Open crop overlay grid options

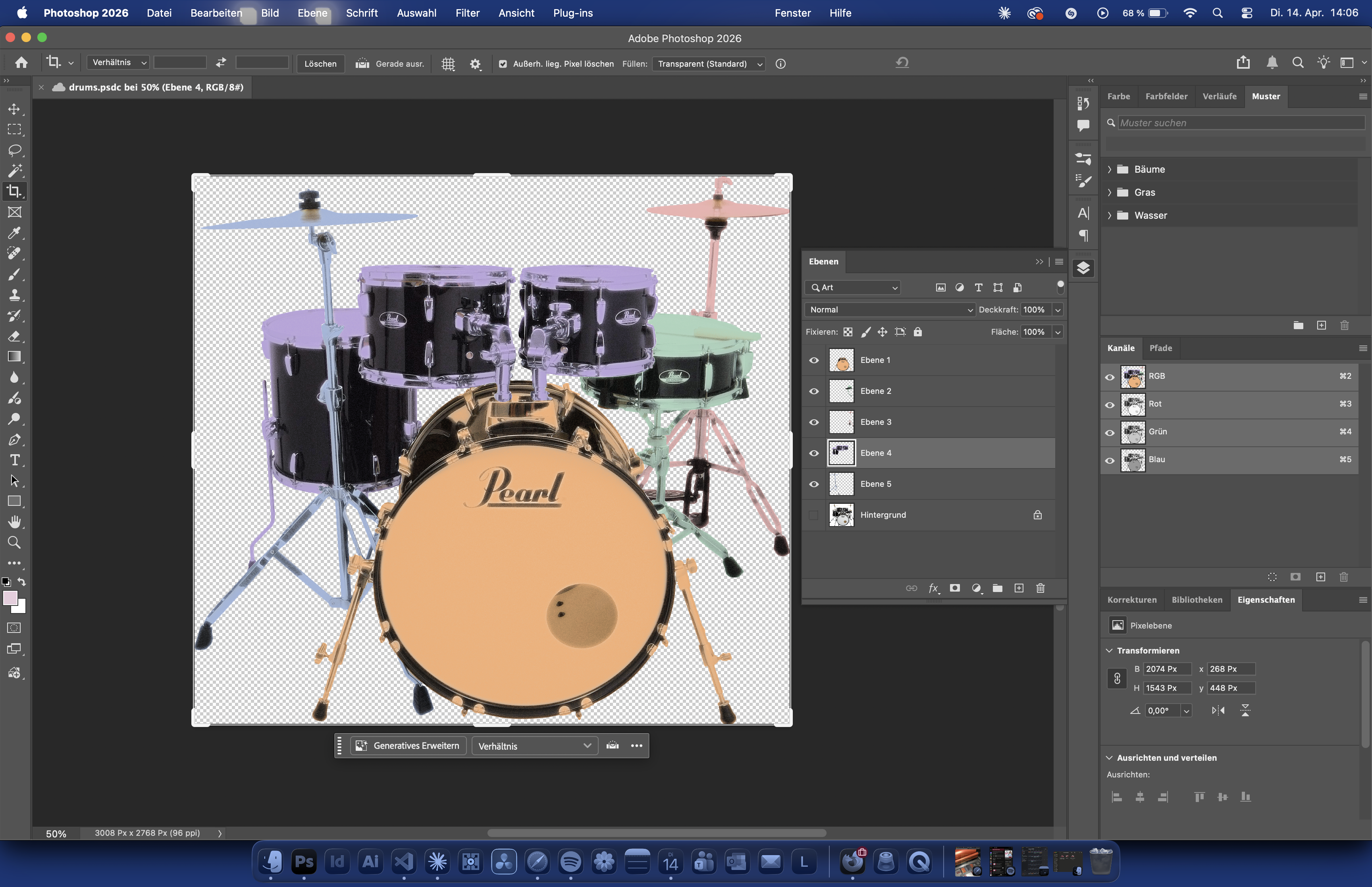(448, 64)
